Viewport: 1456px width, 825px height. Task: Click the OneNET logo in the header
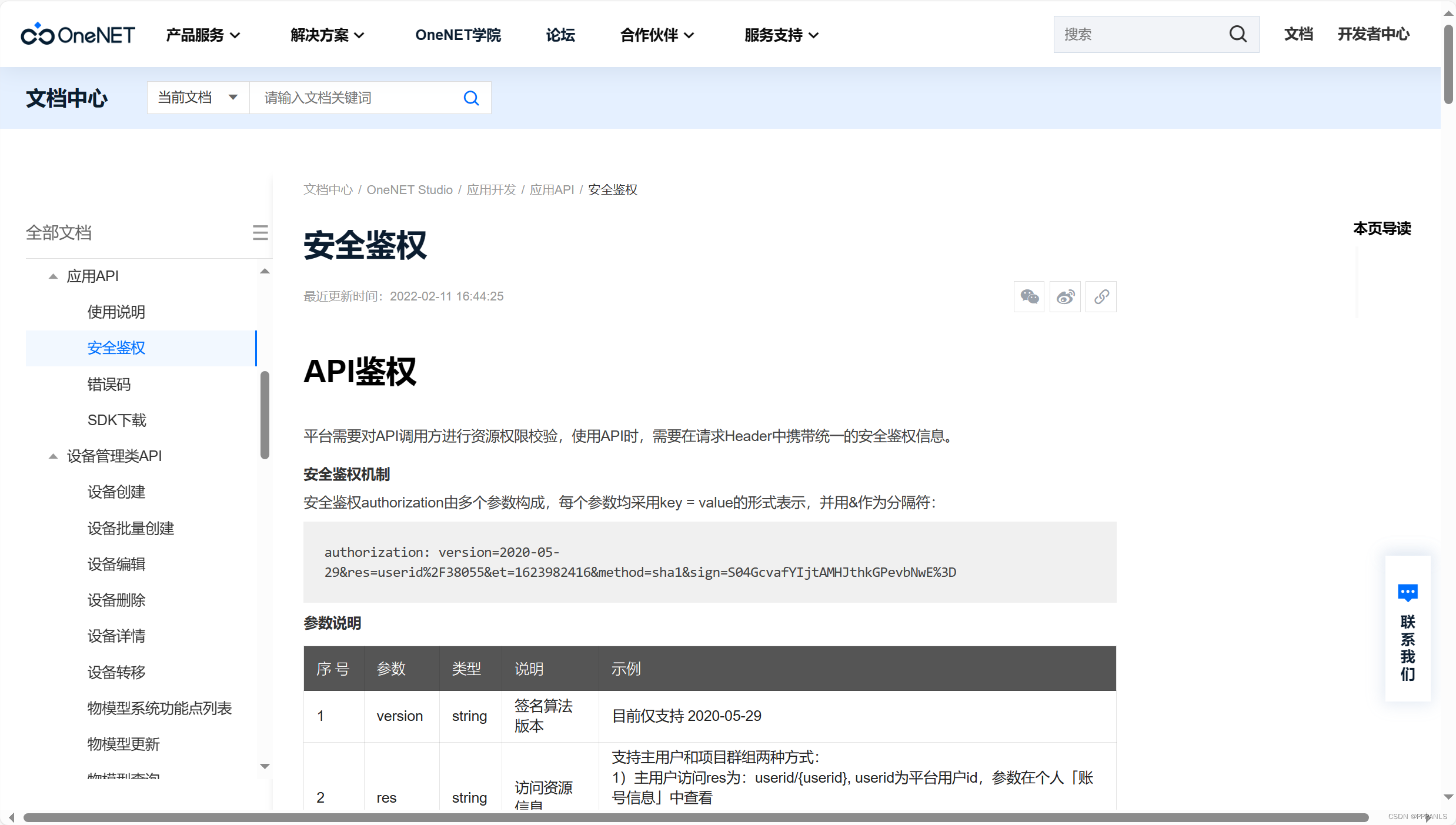[77, 34]
